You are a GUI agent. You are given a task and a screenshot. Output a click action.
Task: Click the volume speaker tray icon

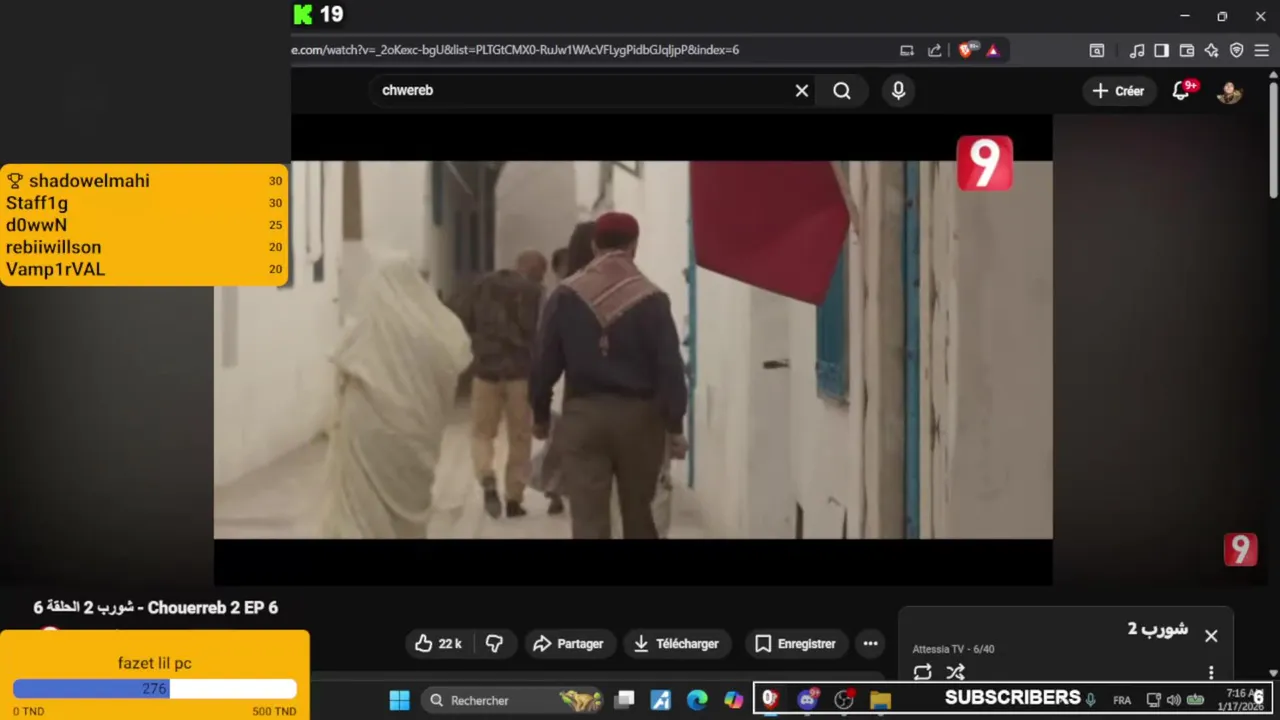1174,700
